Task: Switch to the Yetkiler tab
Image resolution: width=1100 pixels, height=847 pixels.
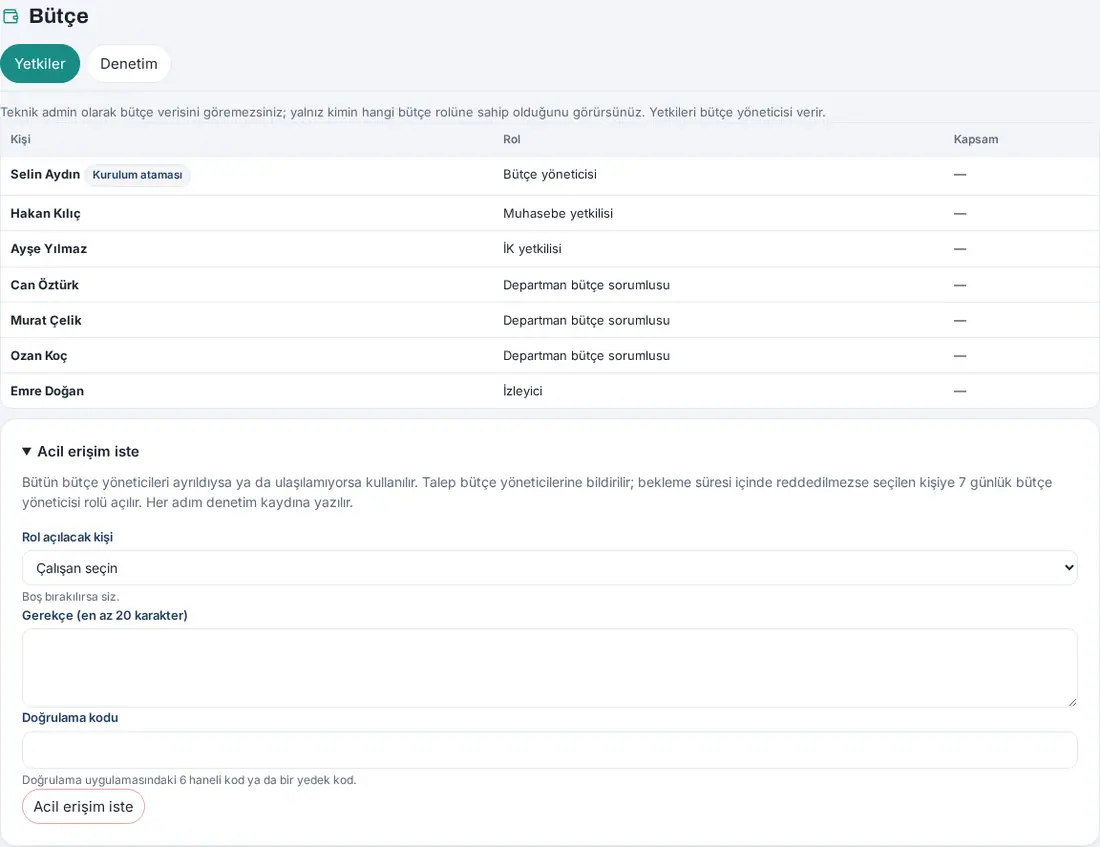Action: (40, 64)
